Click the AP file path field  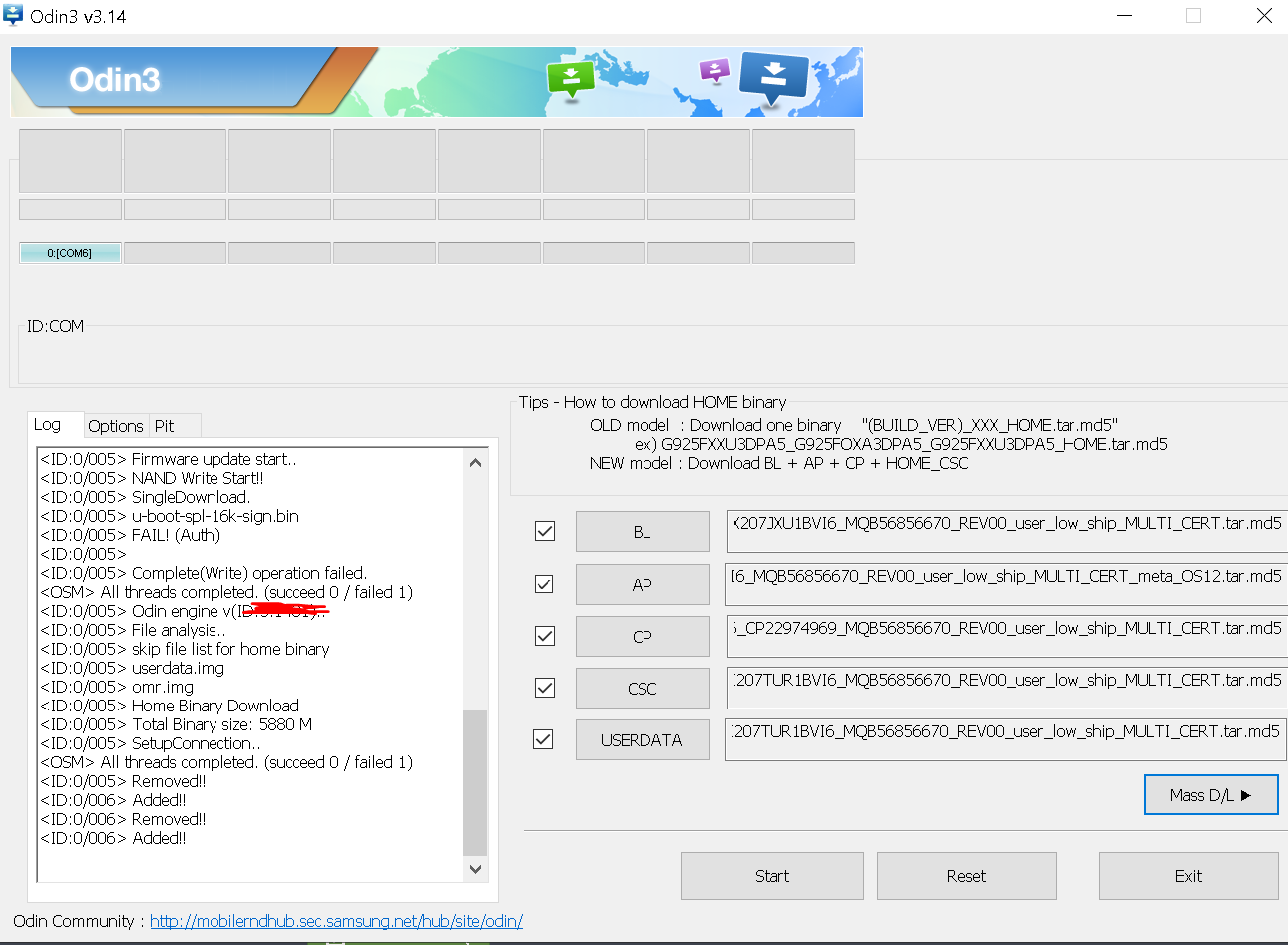(x=1007, y=584)
